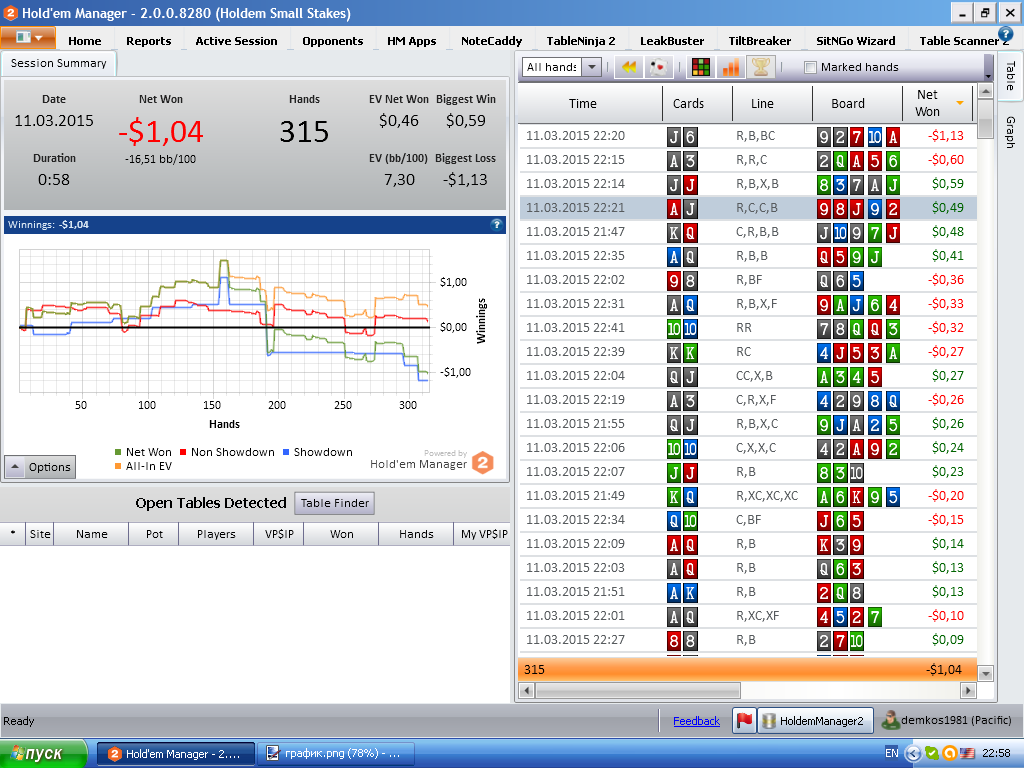Click the Table Finder button
The image size is (1024, 768).
point(334,503)
